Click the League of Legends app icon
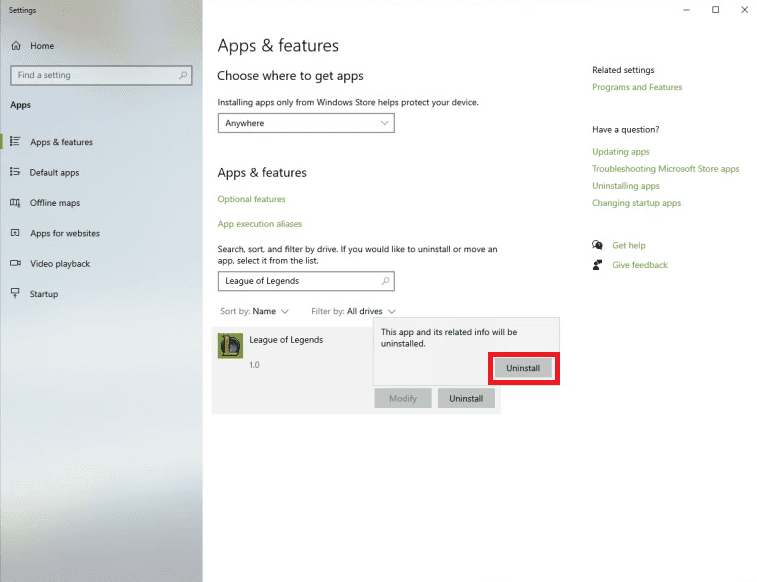Screen dimensions: 757x582 coord(230,346)
